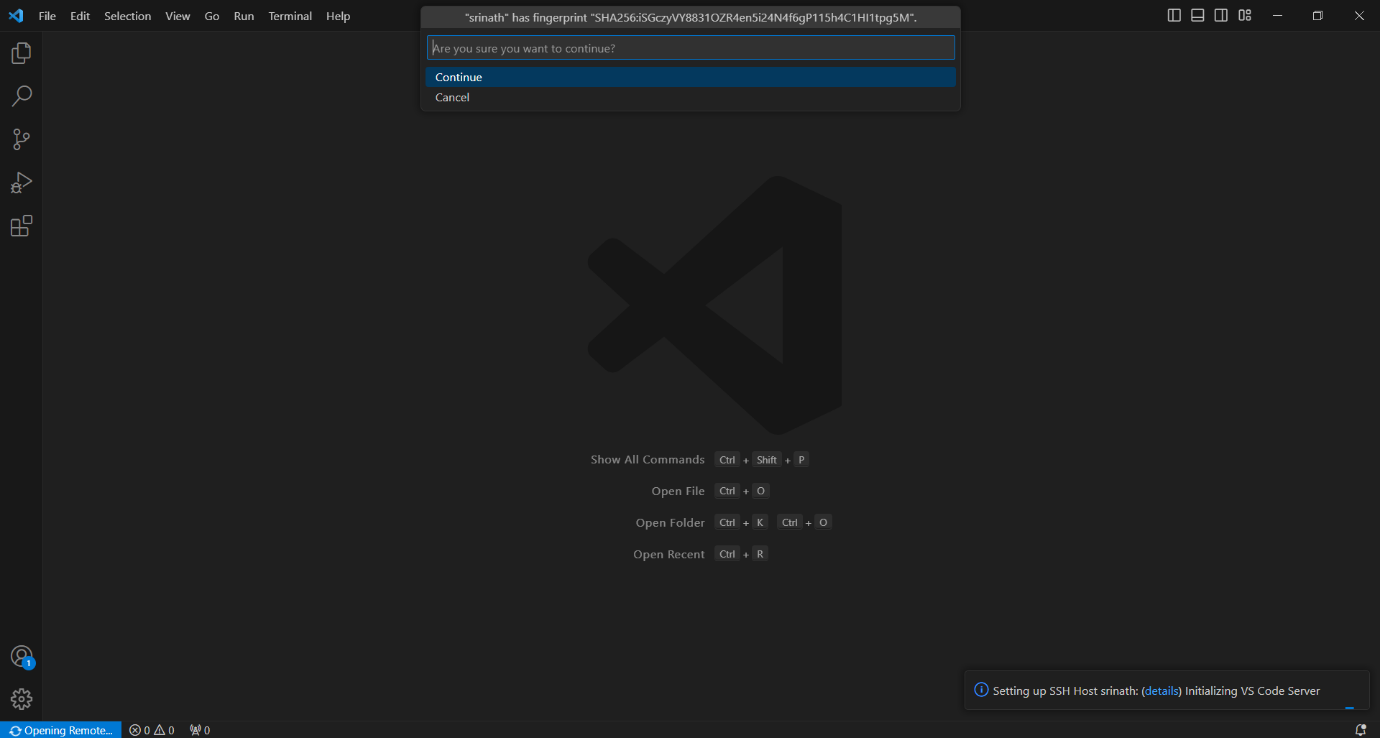Click the Open Folder shortcut text
The width and height of the screenshot is (1380, 738).
coord(670,523)
